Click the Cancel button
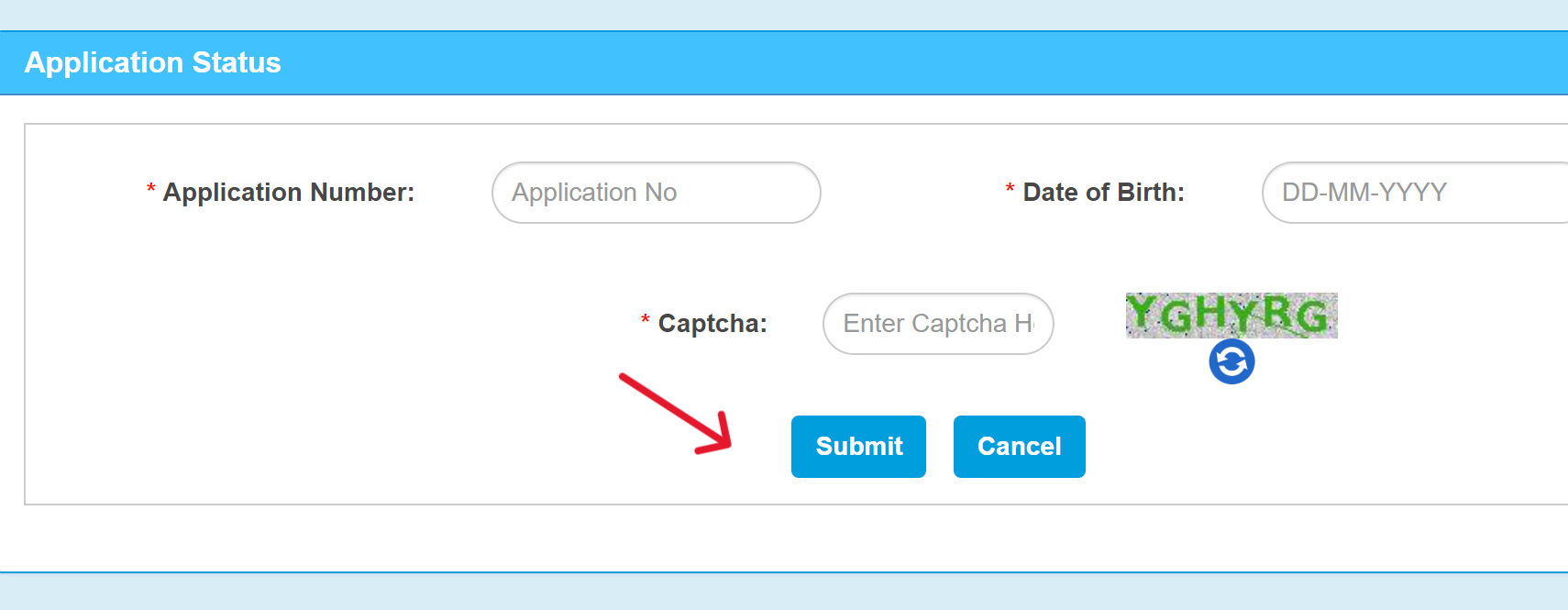The width and height of the screenshot is (1568, 610). pyautogui.click(x=1019, y=447)
